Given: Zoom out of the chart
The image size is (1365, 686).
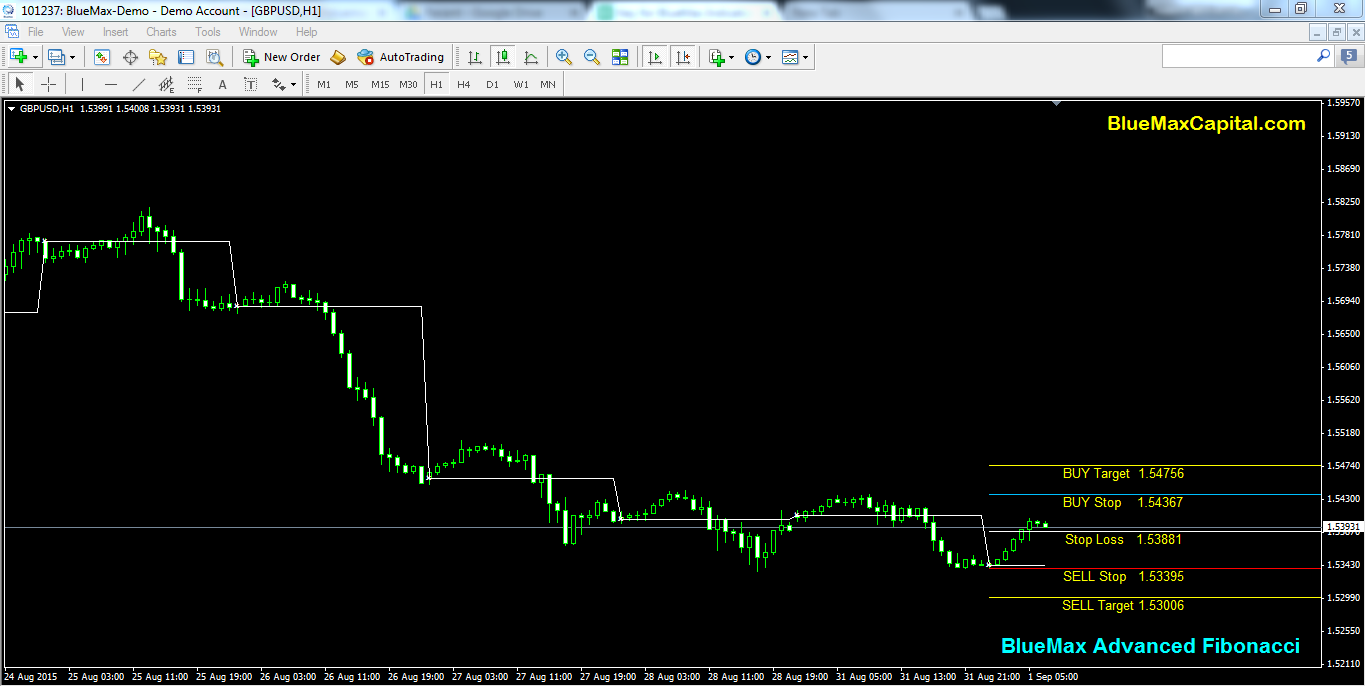Looking at the screenshot, I should click(x=592, y=57).
